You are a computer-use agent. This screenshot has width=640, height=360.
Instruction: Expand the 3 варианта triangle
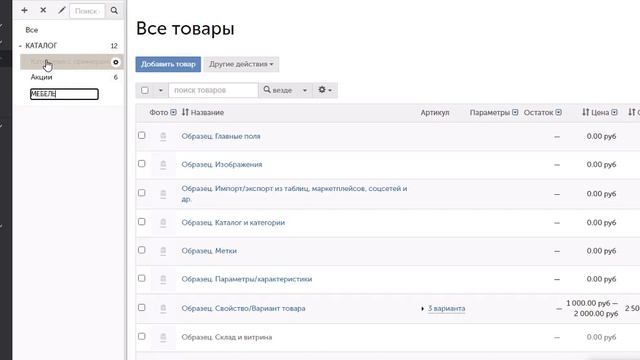pyautogui.click(x=422, y=309)
